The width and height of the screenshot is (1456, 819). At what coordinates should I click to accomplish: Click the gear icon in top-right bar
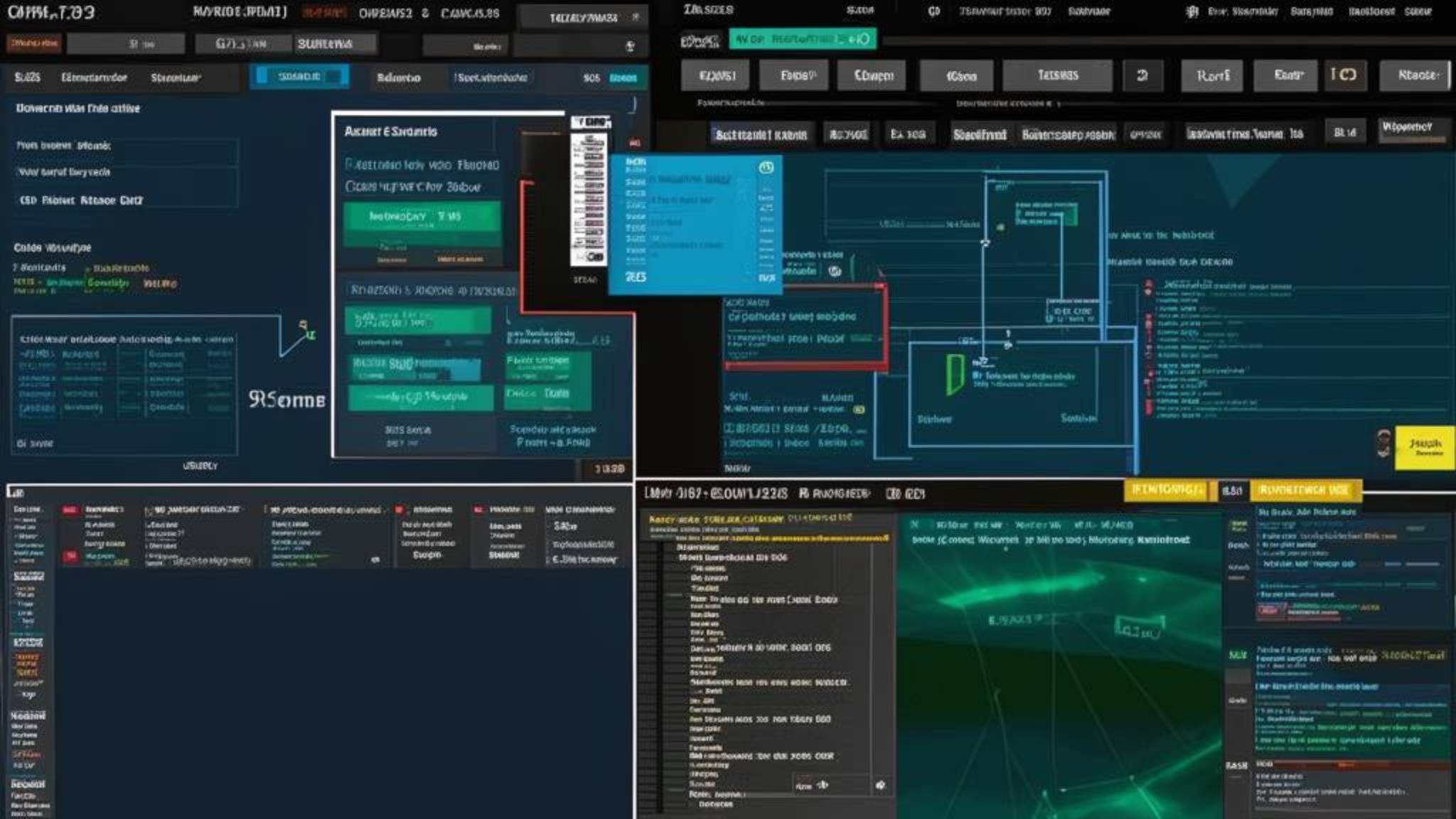pos(1192,11)
